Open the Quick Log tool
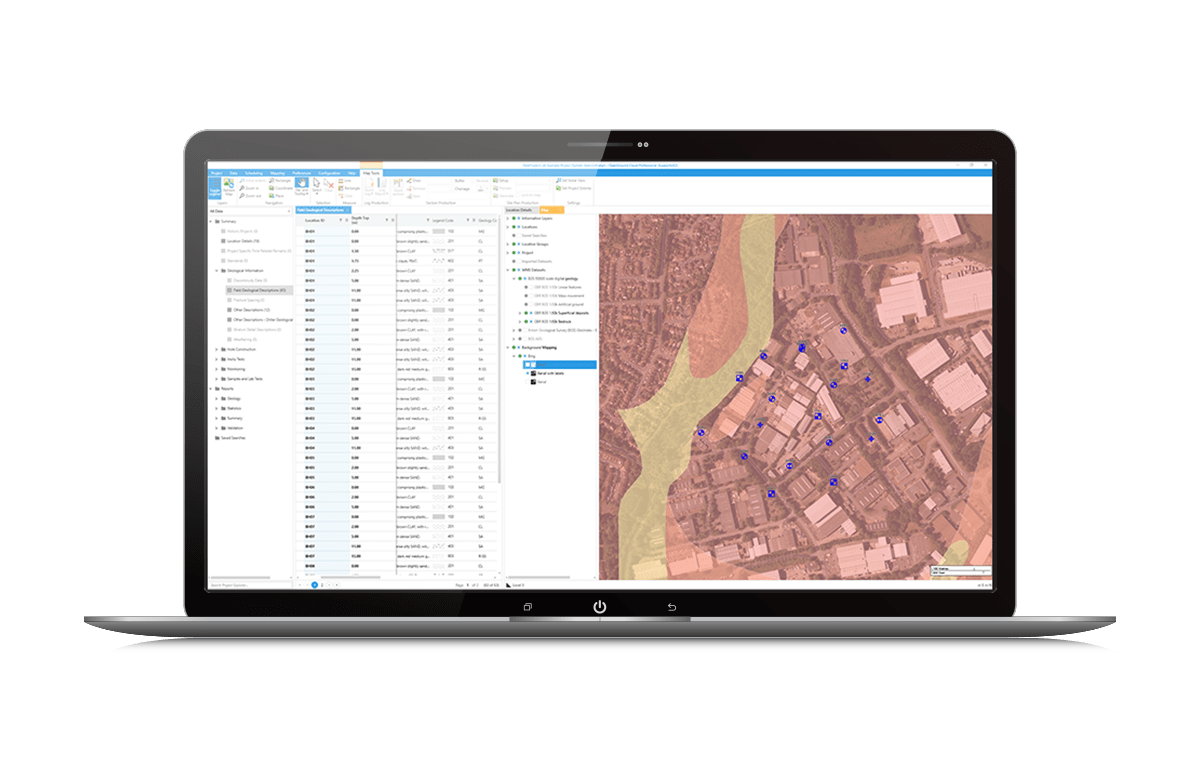This screenshot has height=780, width=1200. coord(368,184)
